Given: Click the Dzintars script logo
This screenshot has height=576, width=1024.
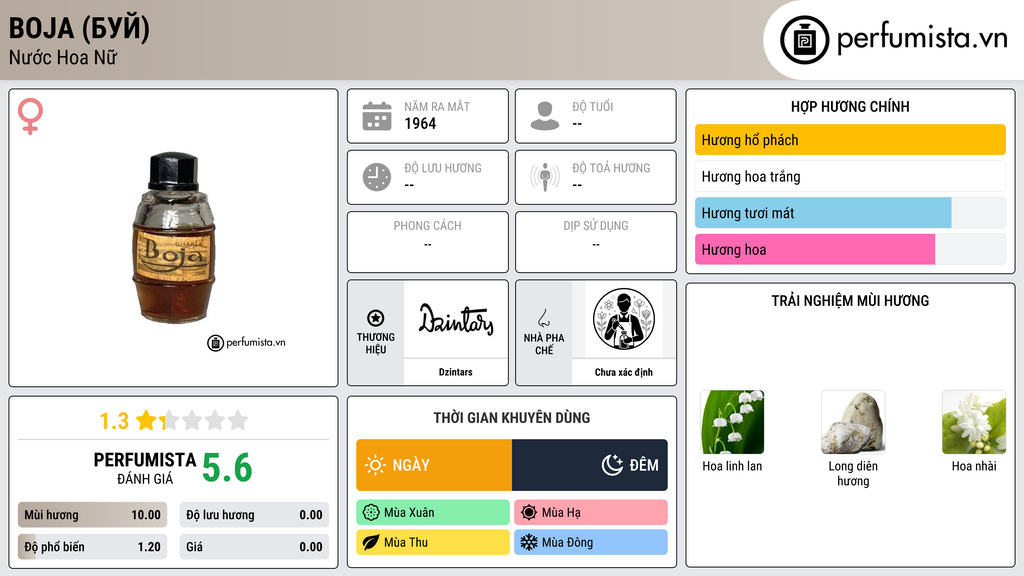Looking at the screenshot, I should pyautogui.click(x=456, y=319).
